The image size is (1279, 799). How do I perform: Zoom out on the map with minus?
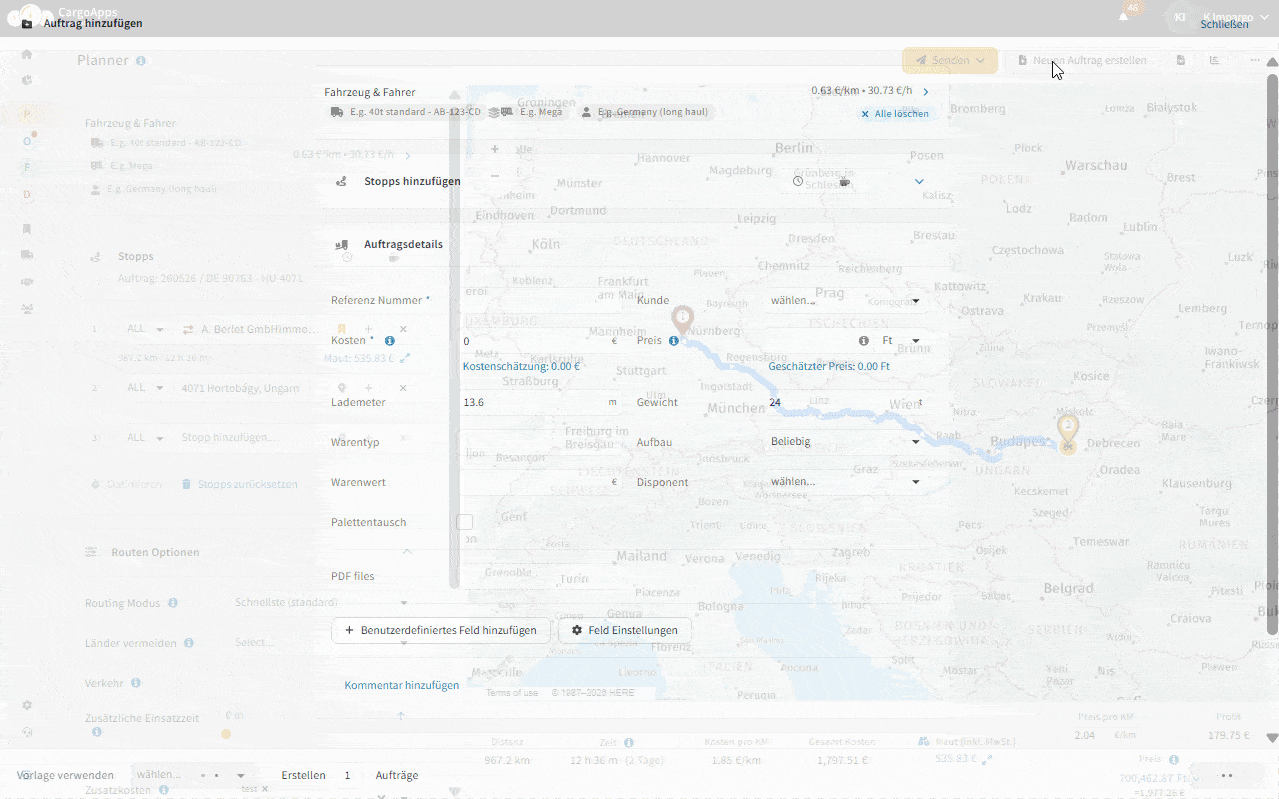coord(495,176)
